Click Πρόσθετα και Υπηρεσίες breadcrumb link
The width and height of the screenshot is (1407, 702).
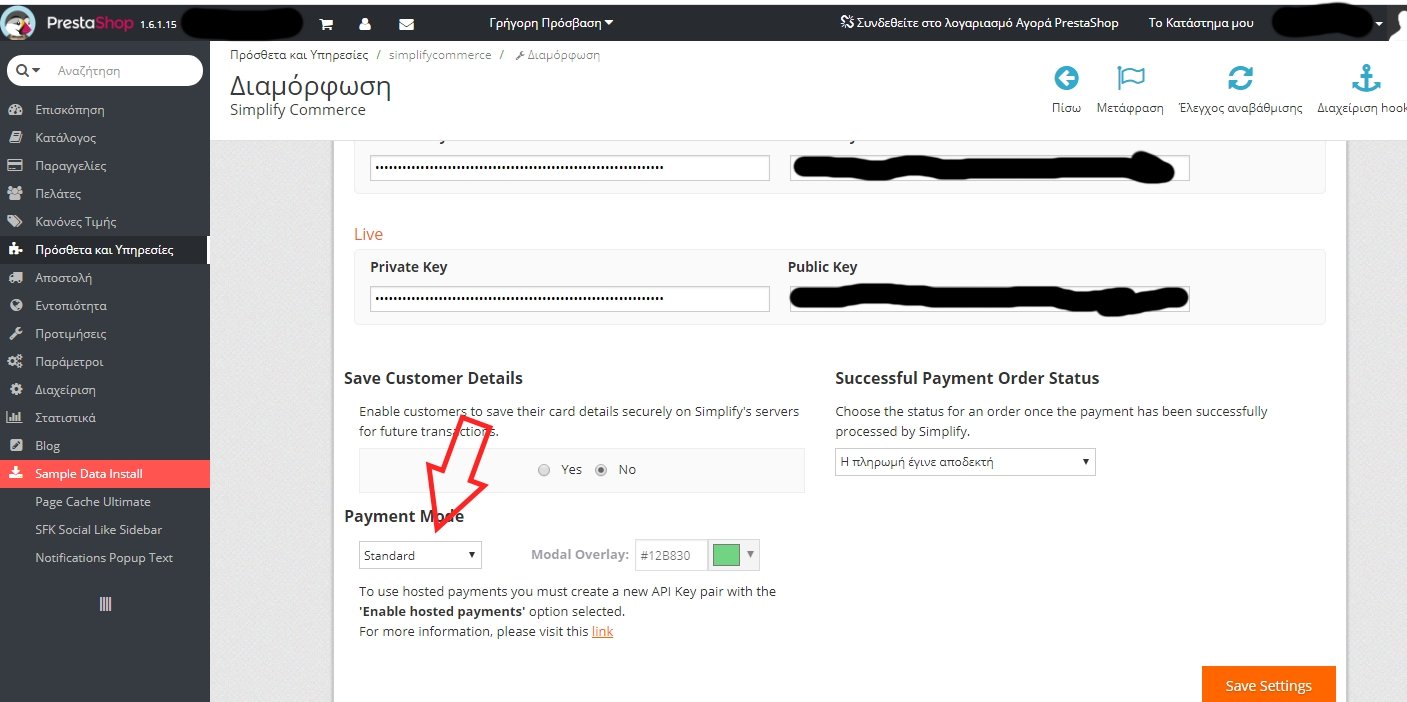299,55
